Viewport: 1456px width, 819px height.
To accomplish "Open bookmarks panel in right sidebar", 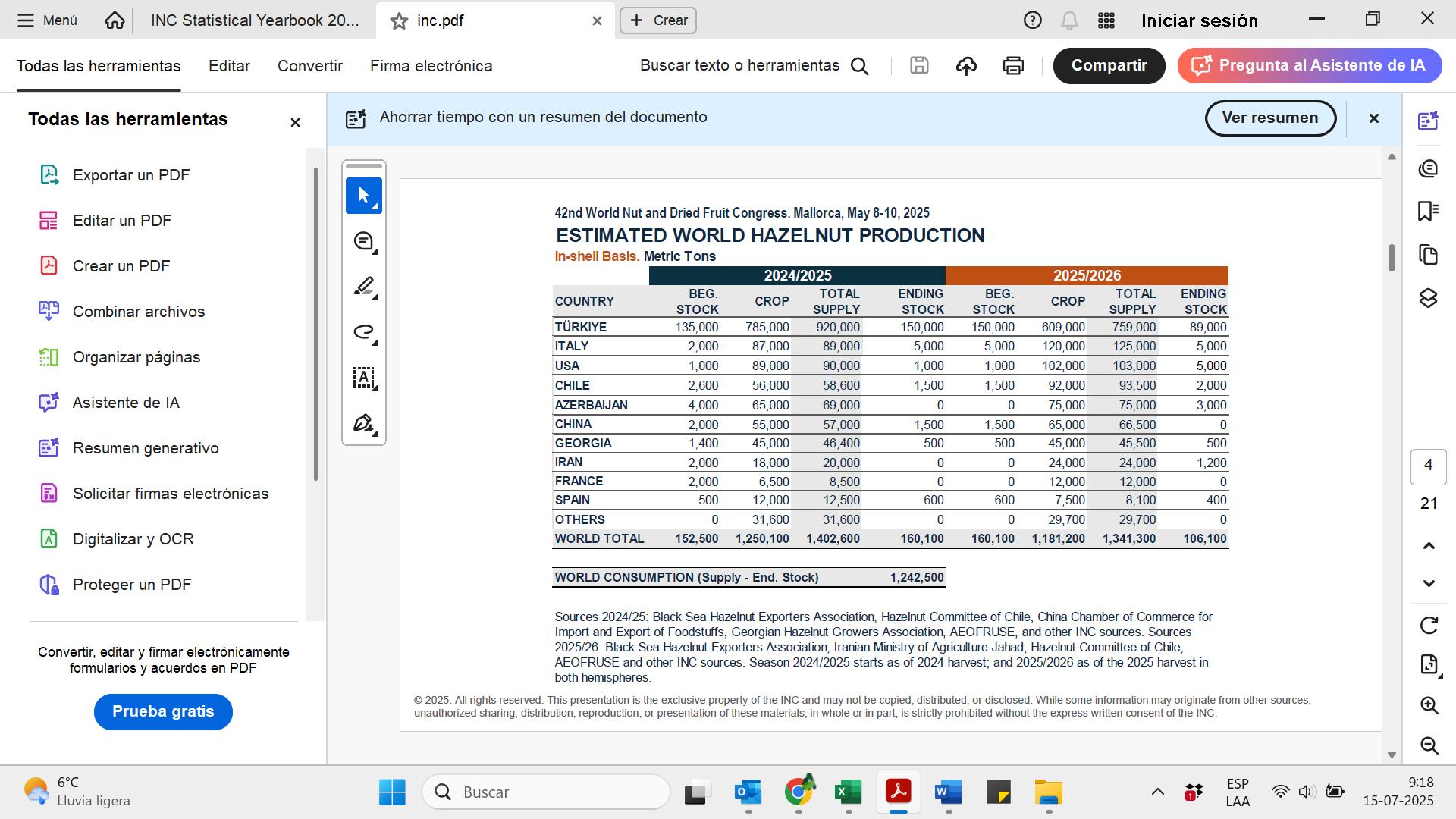I will click(x=1428, y=211).
